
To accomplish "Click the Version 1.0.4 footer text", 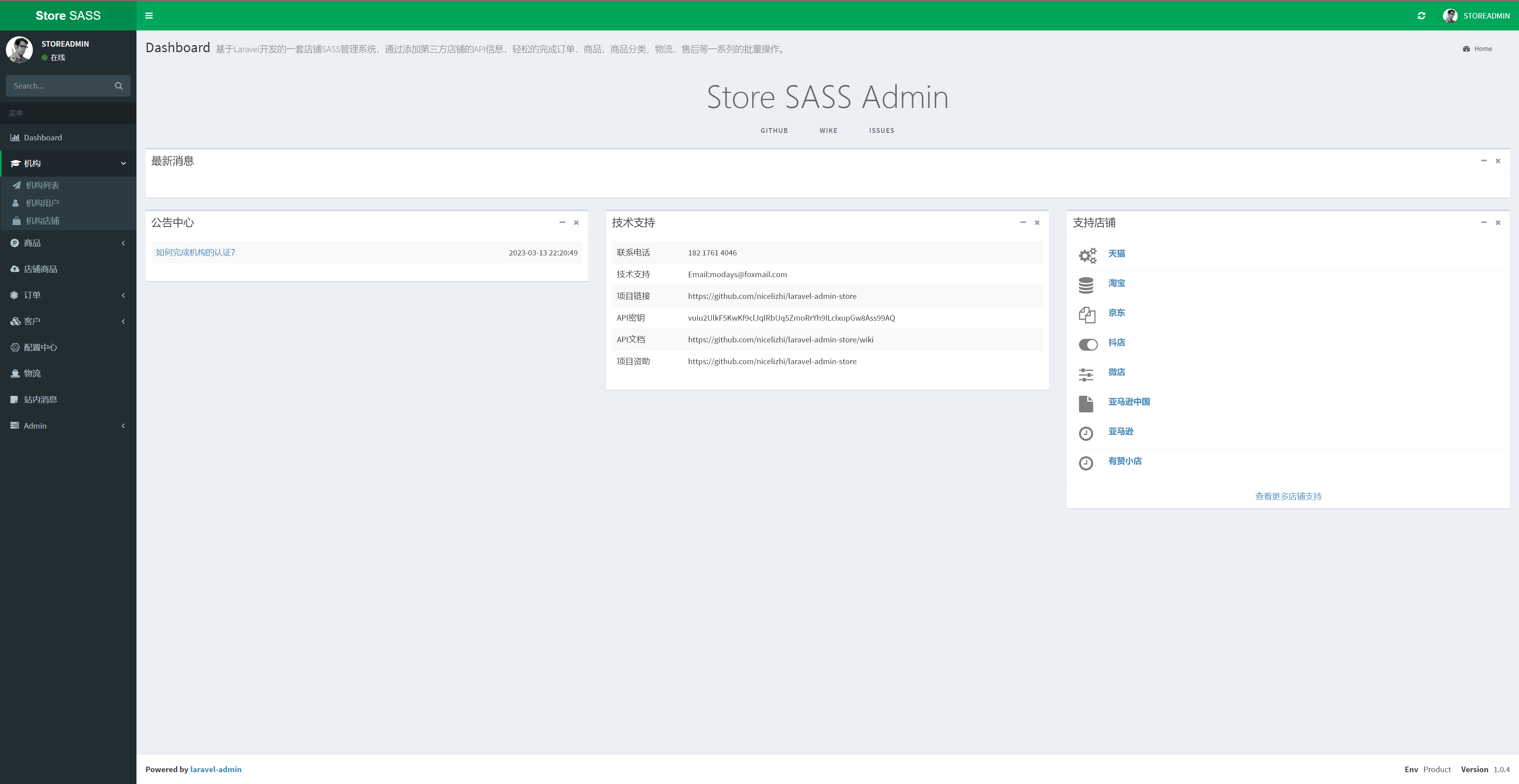I will (1485, 769).
